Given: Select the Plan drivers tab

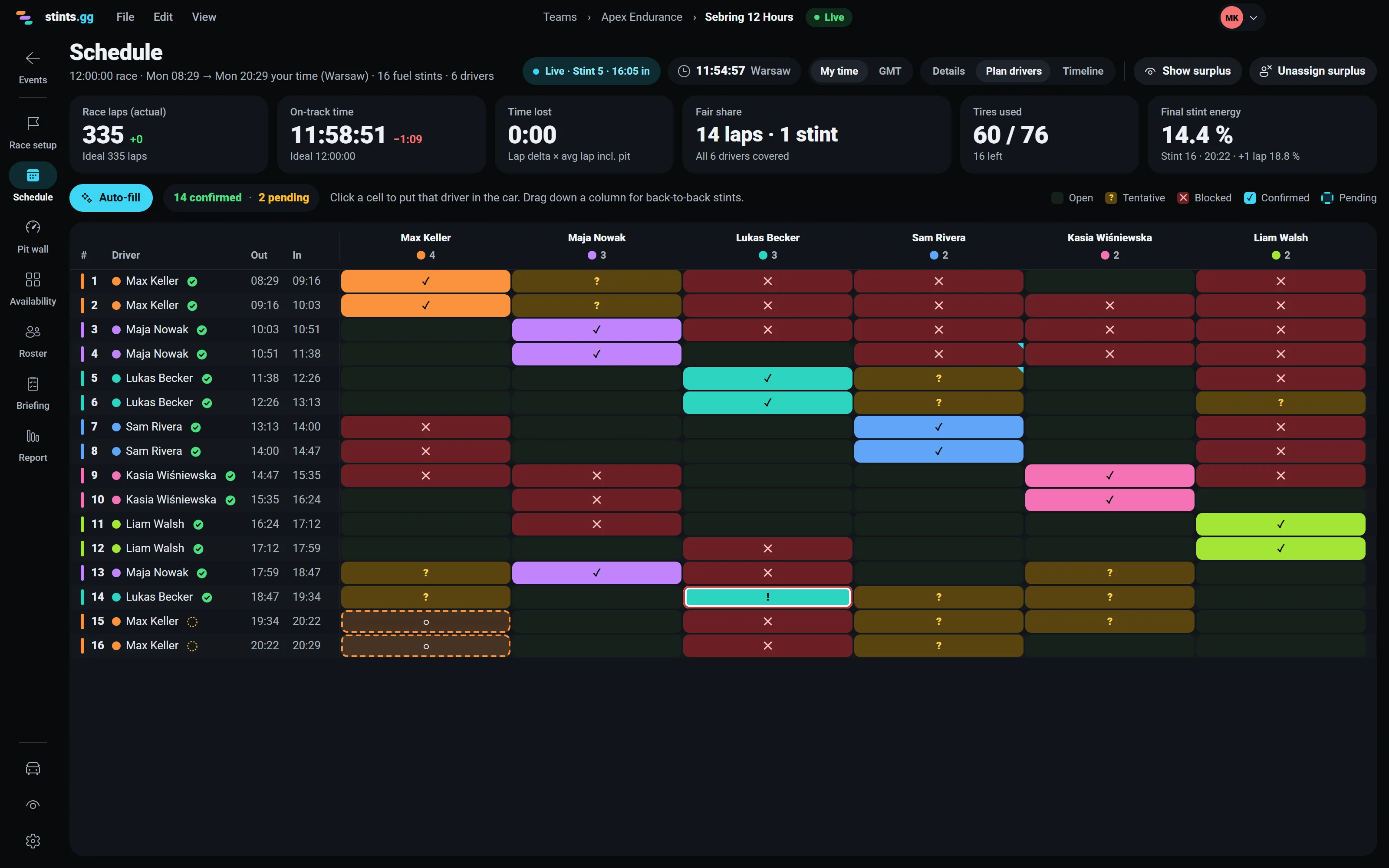Looking at the screenshot, I should [1013, 71].
